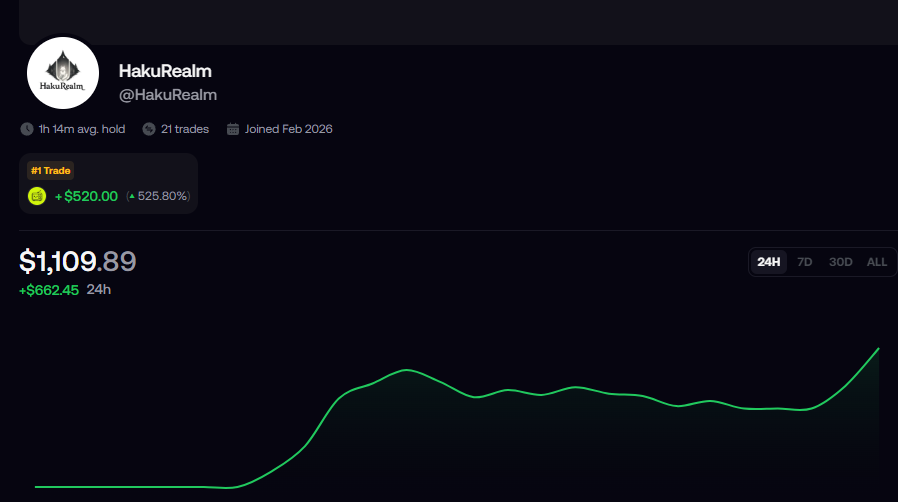Click the $1,109.89 portfolio balance
This screenshot has width=898, height=502.
tap(78, 261)
